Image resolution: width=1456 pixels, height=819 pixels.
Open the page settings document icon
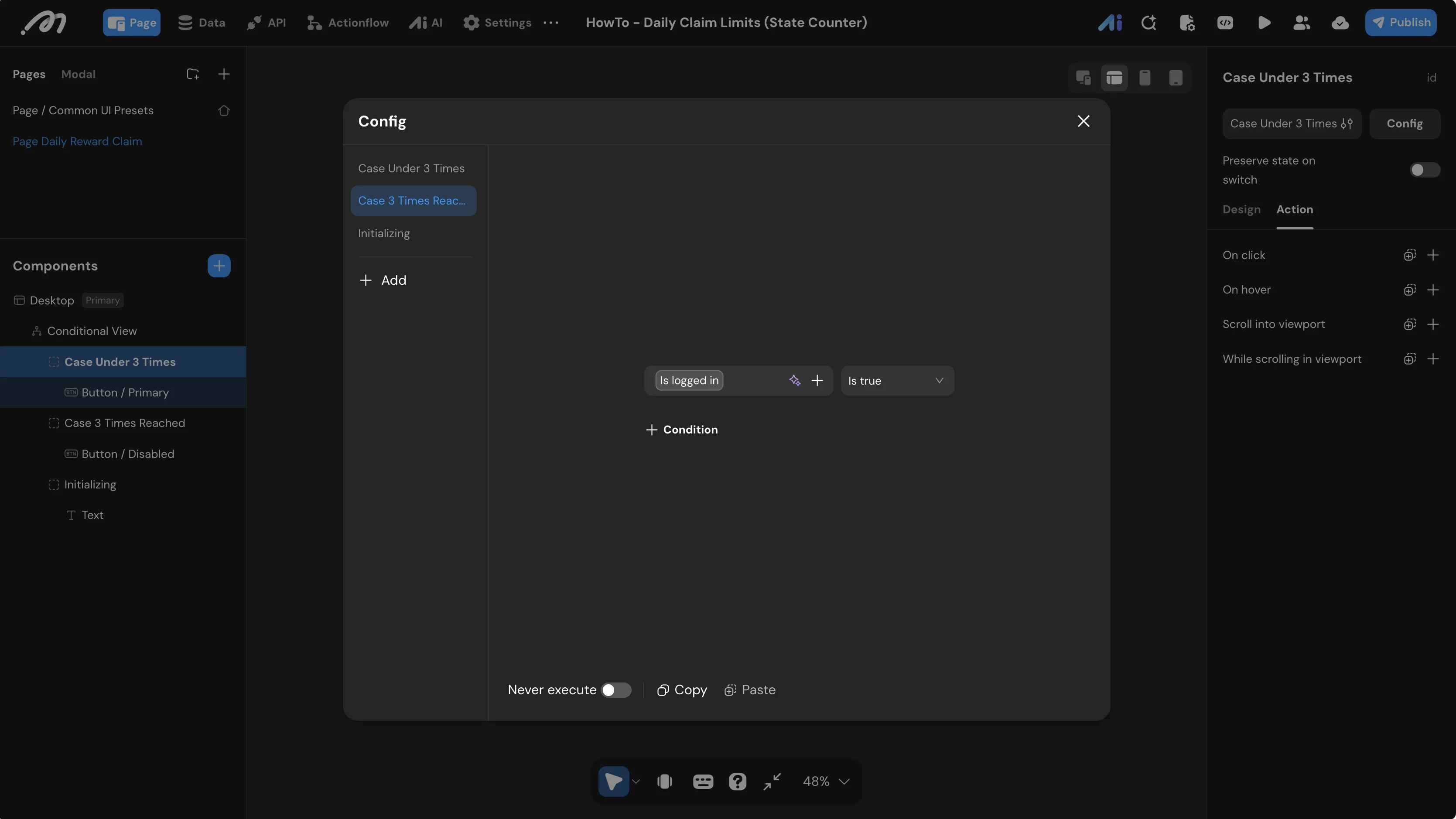[x=1187, y=23]
